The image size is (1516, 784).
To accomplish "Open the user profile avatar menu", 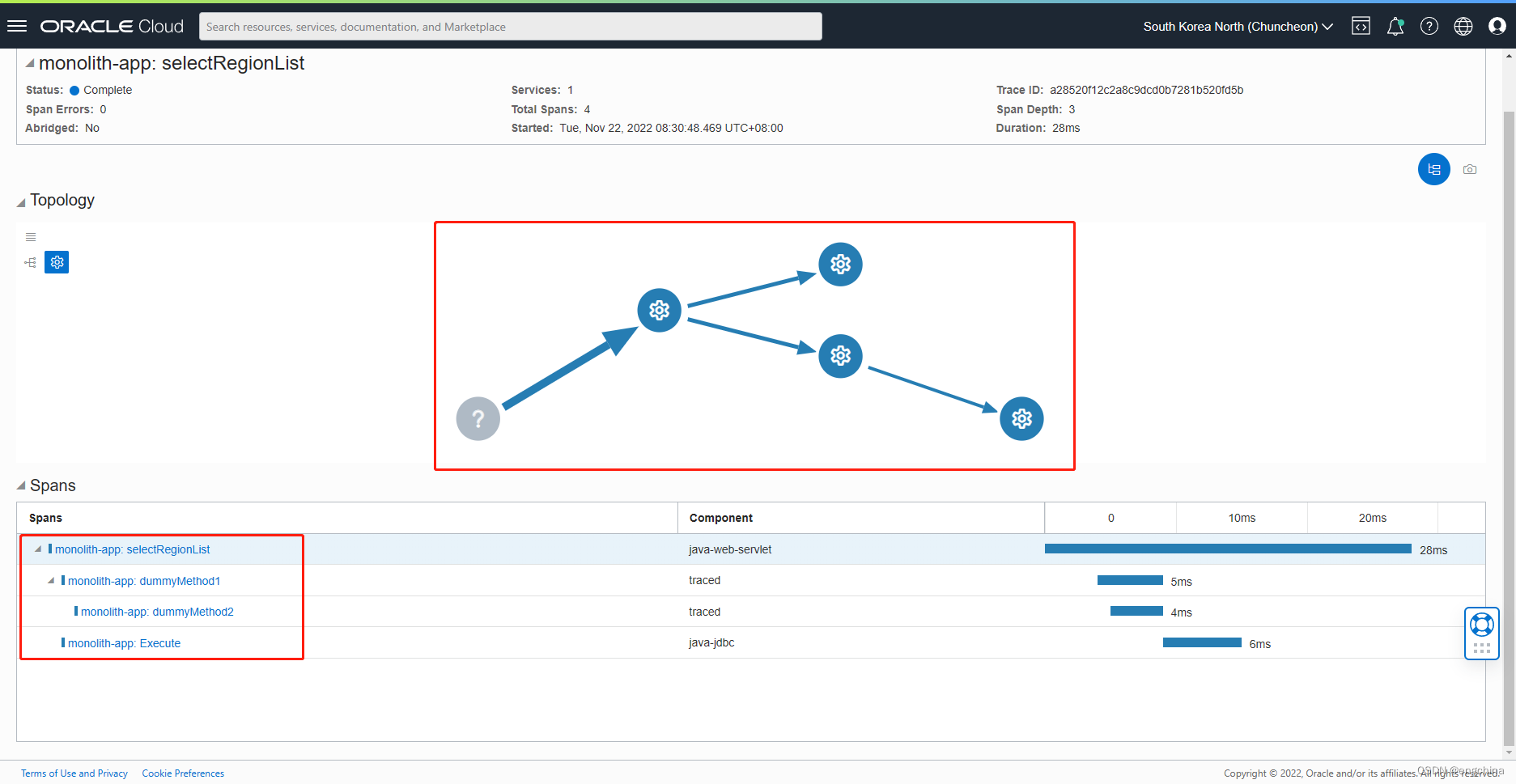I will [x=1497, y=27].
